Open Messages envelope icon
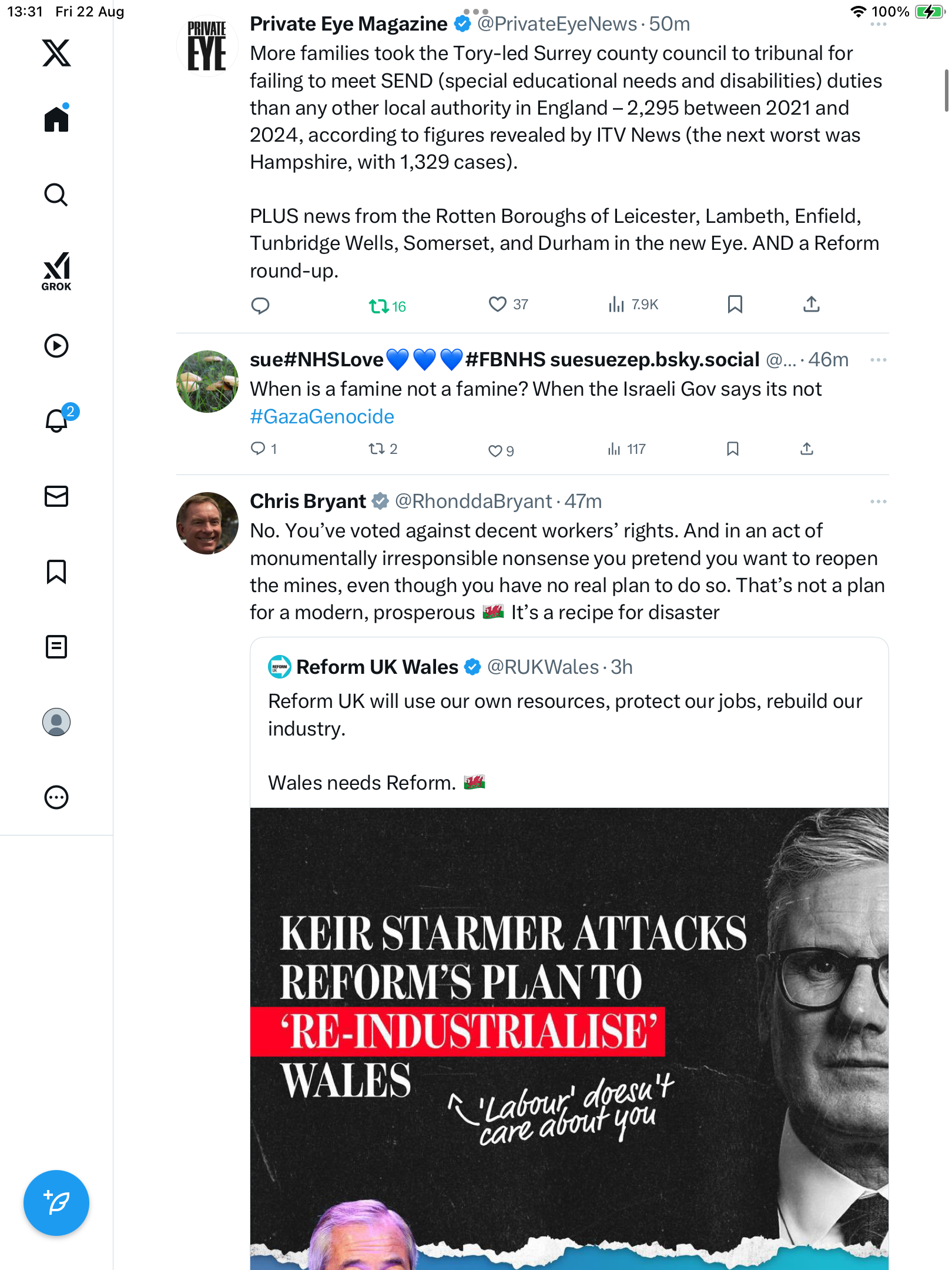Screen dimensions: 952x1270 point(56,496)
